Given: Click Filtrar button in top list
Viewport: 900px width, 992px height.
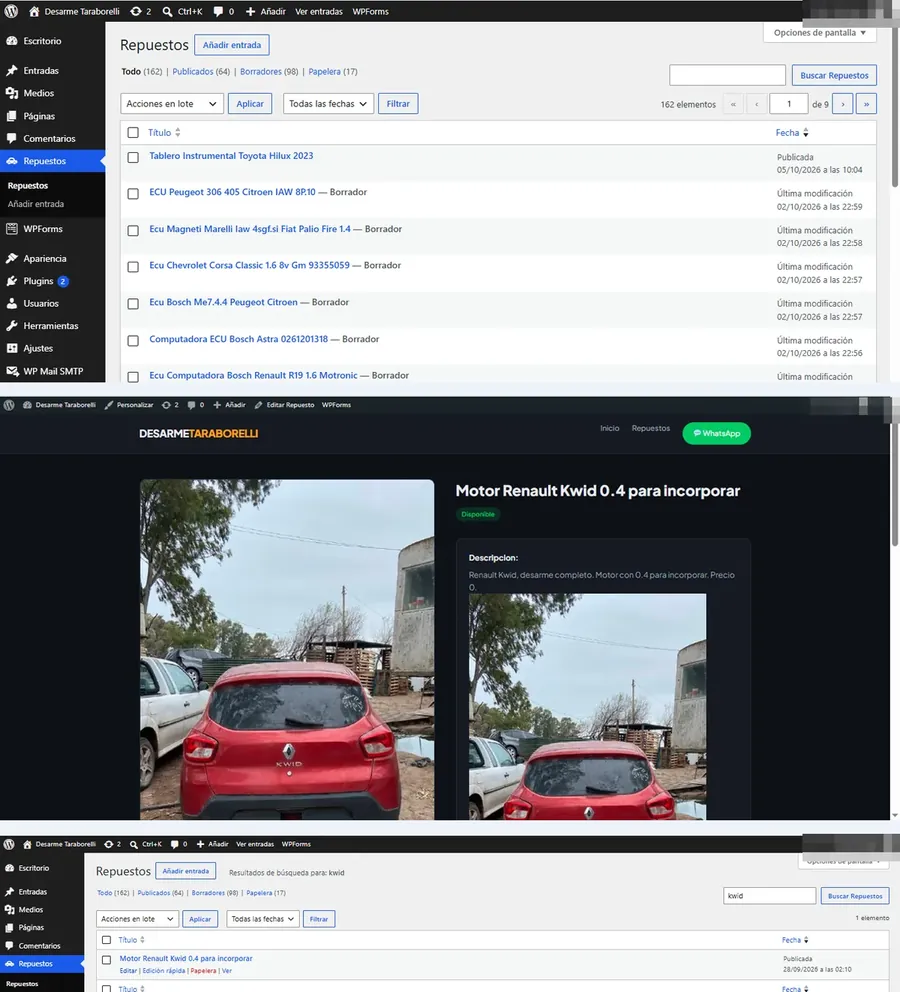Looking at the screenshot, I should click(x=398, y=104).
